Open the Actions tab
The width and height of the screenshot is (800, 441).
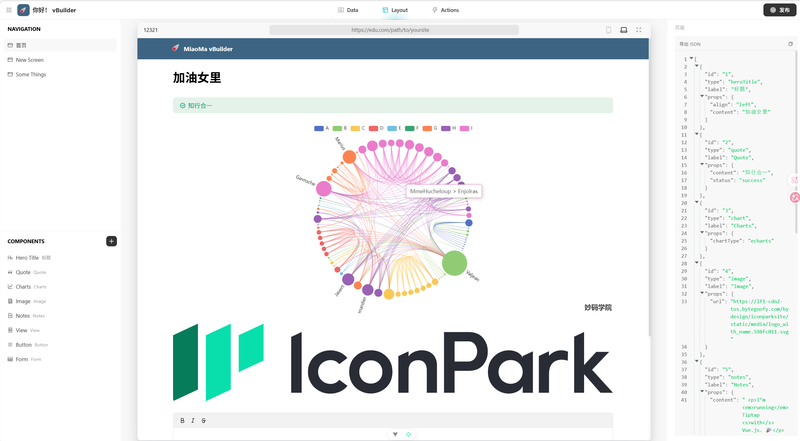point(445,10)
